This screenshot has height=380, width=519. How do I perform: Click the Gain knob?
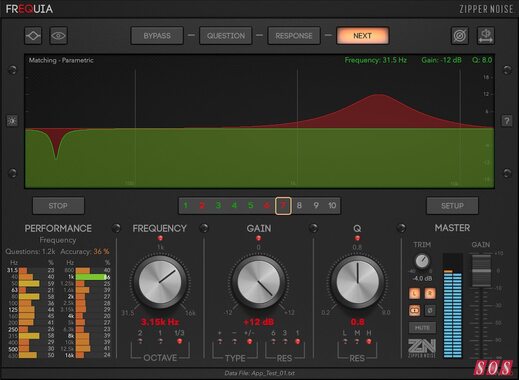click(x=259, y=282)
